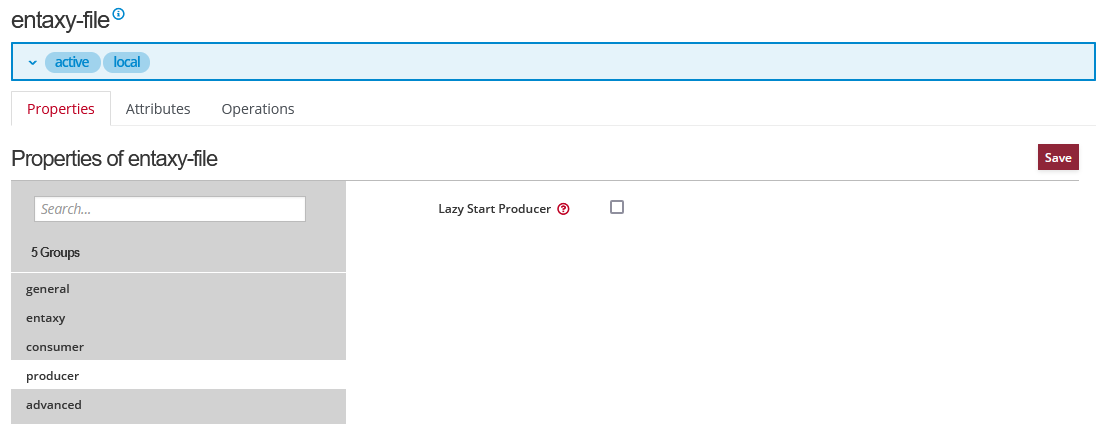Click the 'local' status badge

126,62
